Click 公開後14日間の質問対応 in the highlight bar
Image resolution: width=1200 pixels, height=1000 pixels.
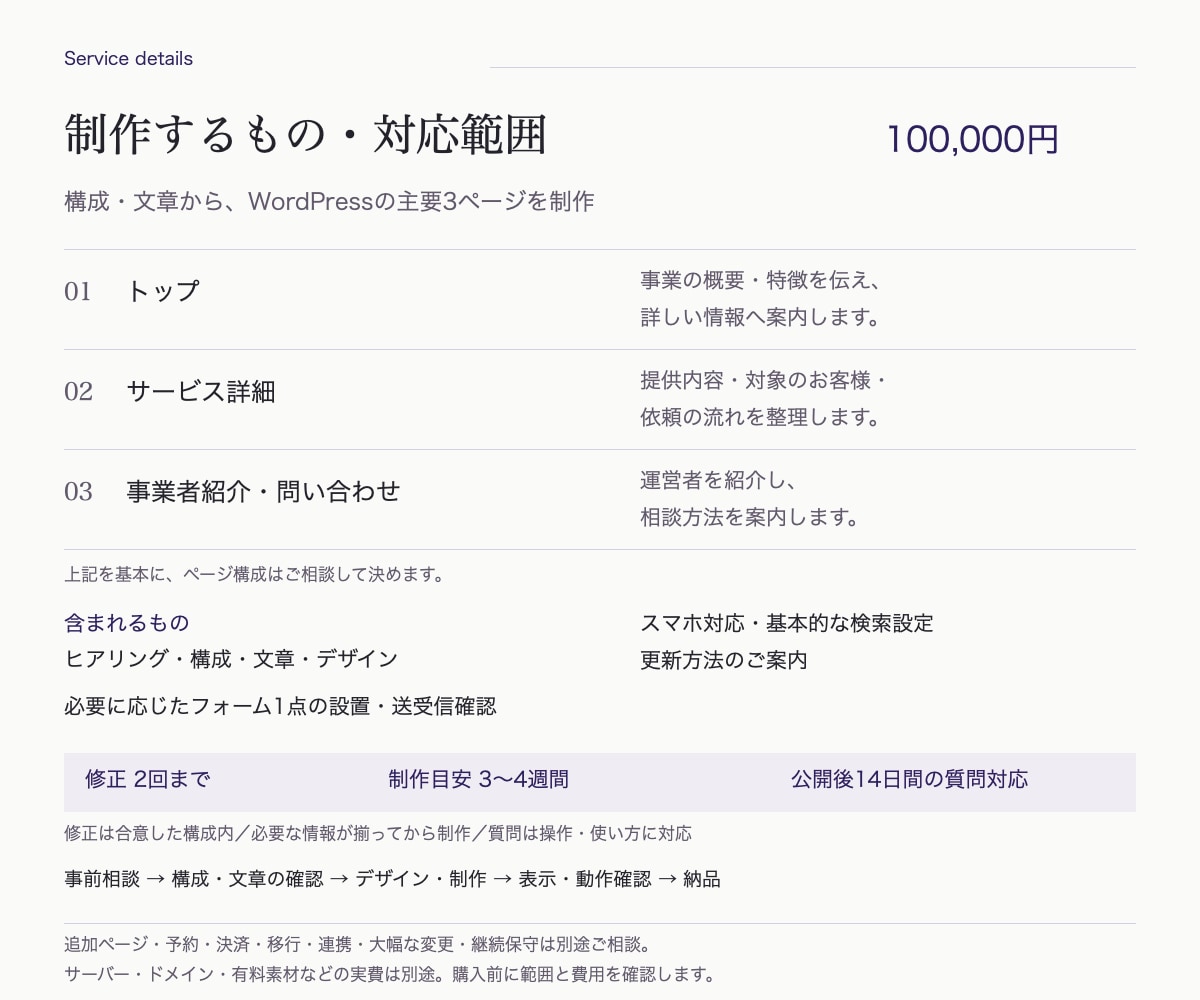tap(909, 779)
